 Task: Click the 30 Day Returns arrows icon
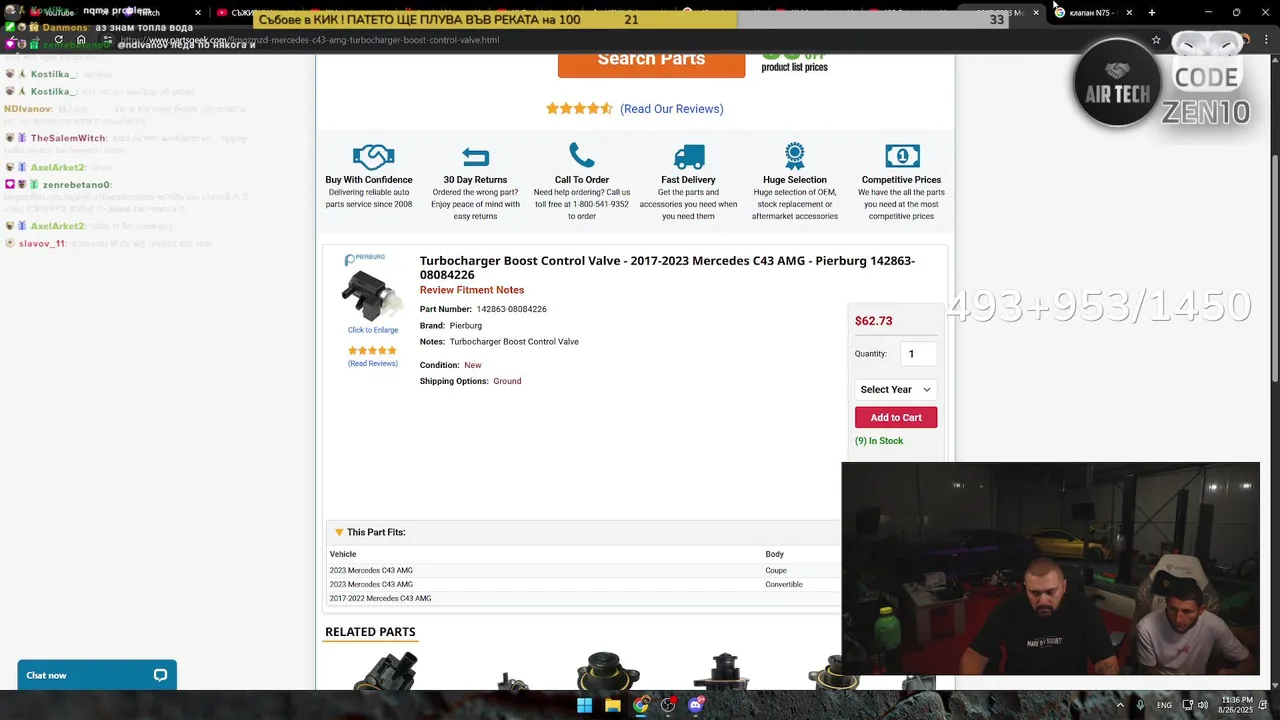click(x=475, y=157)
